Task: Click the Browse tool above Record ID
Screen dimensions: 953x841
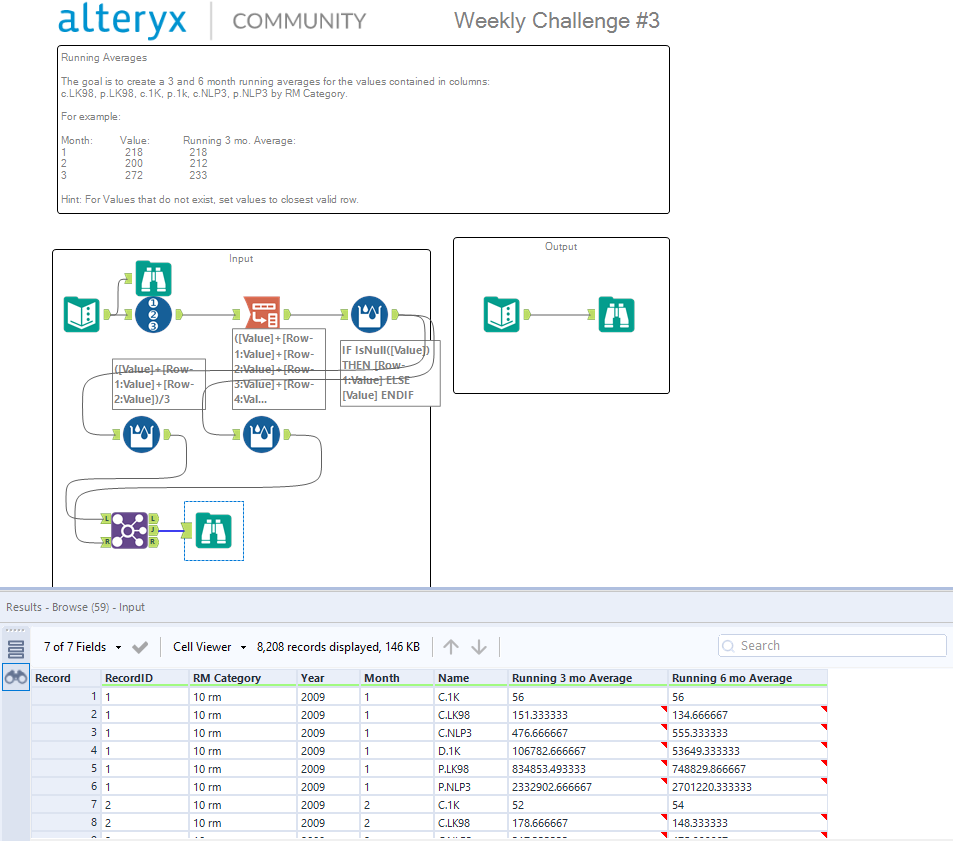Action: [x=153, y=278]
